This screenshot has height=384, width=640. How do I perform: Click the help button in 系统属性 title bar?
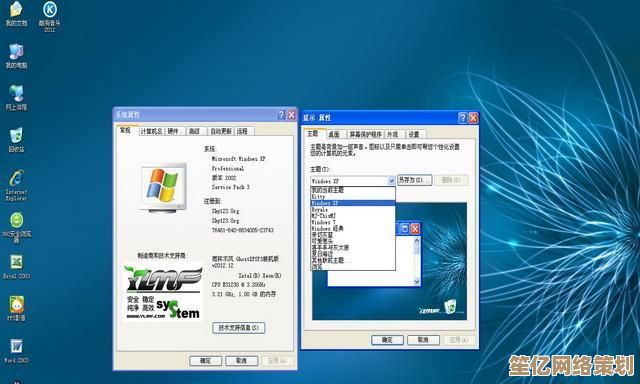coord(281,115)
